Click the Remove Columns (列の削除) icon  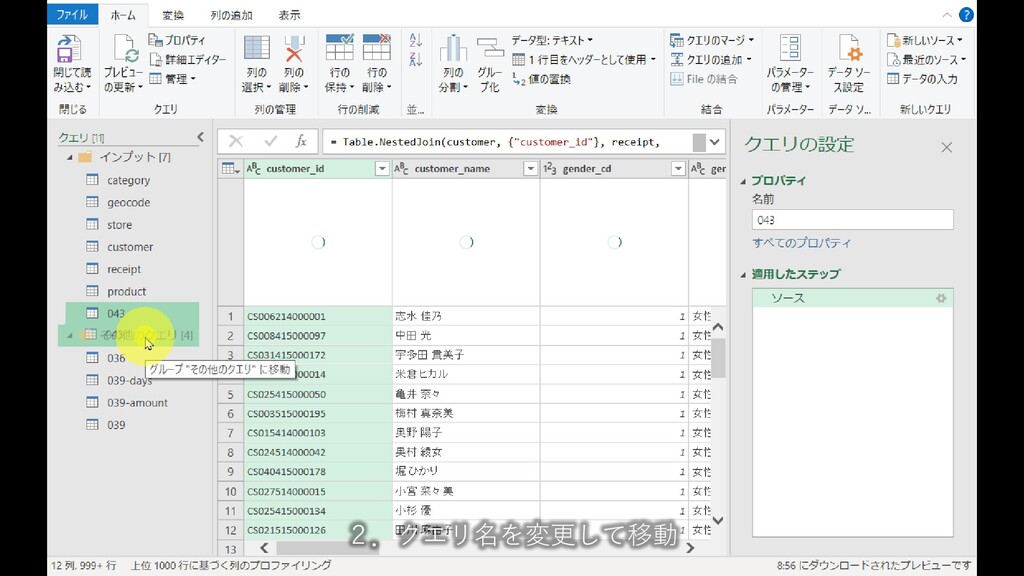coord(294,49)
